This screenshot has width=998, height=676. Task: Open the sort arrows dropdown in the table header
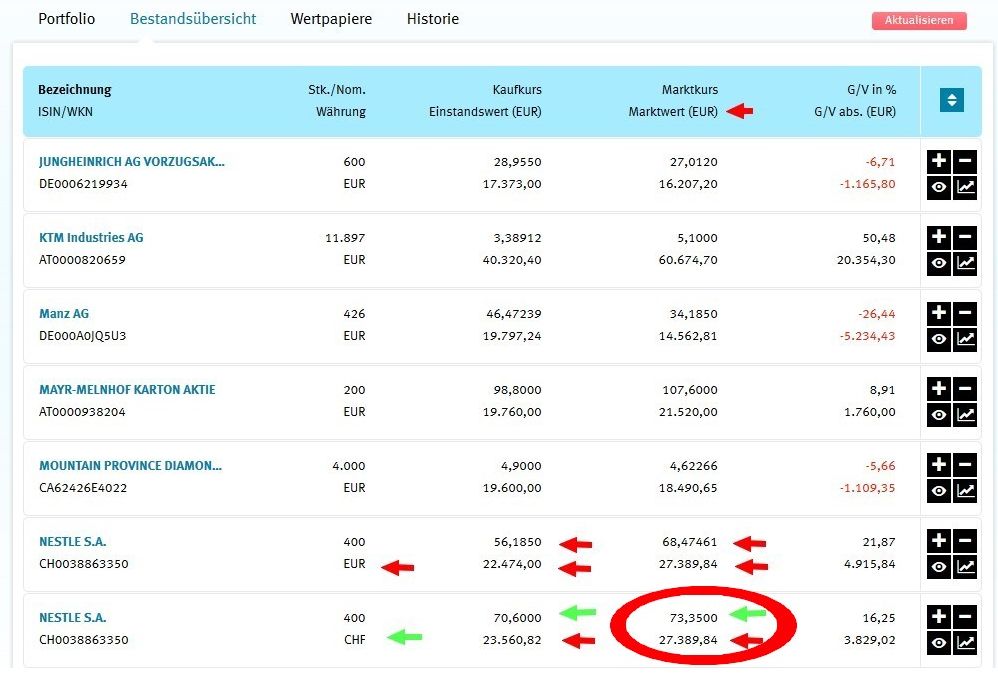[952, 100]
